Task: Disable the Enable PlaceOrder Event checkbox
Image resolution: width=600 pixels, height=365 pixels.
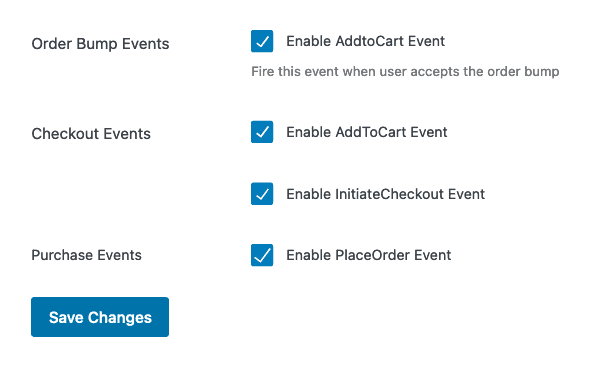Action: (x=262, y=255)
